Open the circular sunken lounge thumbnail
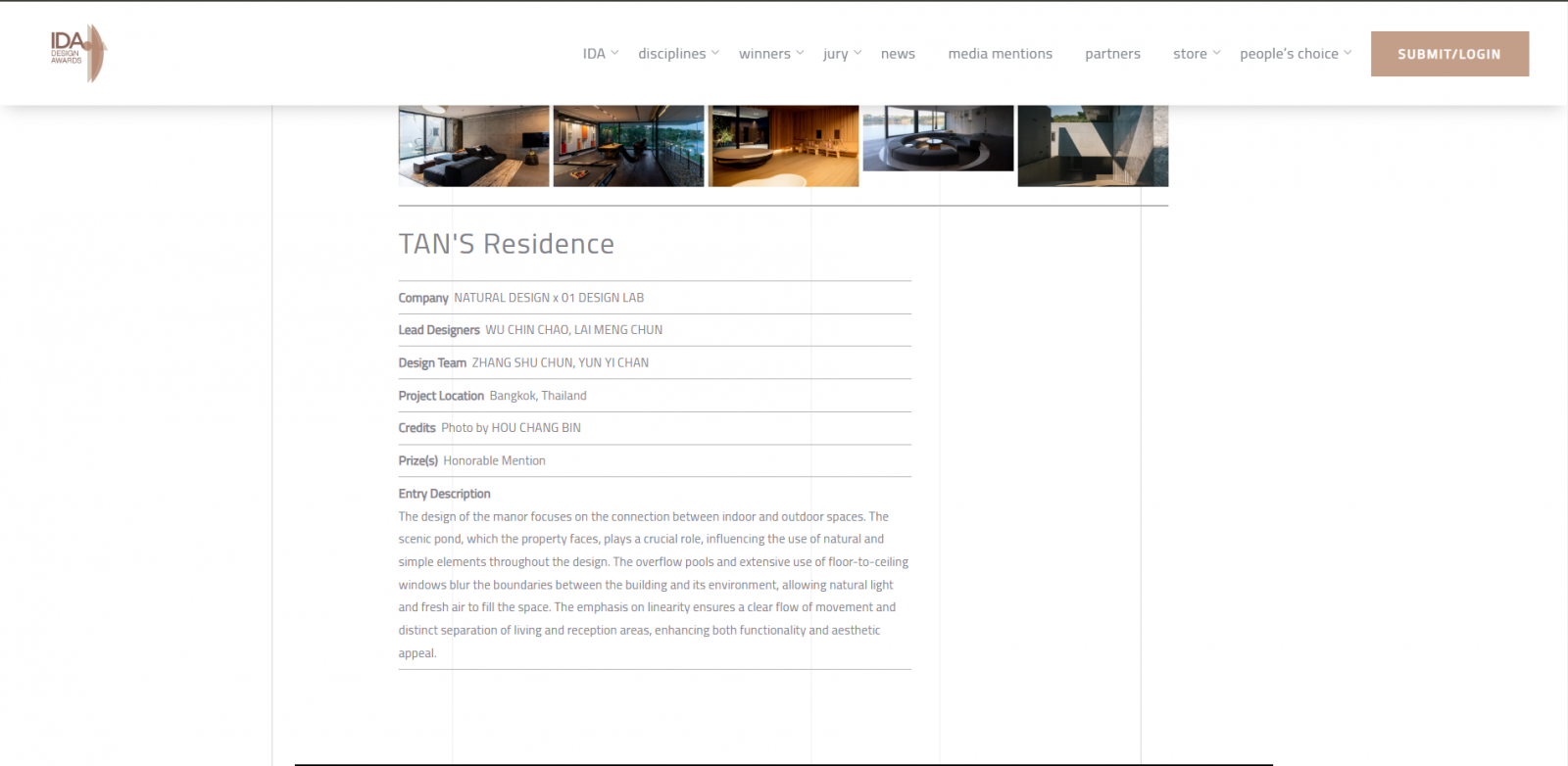Viewport: 1568px width, 766px height. point(938,138)
